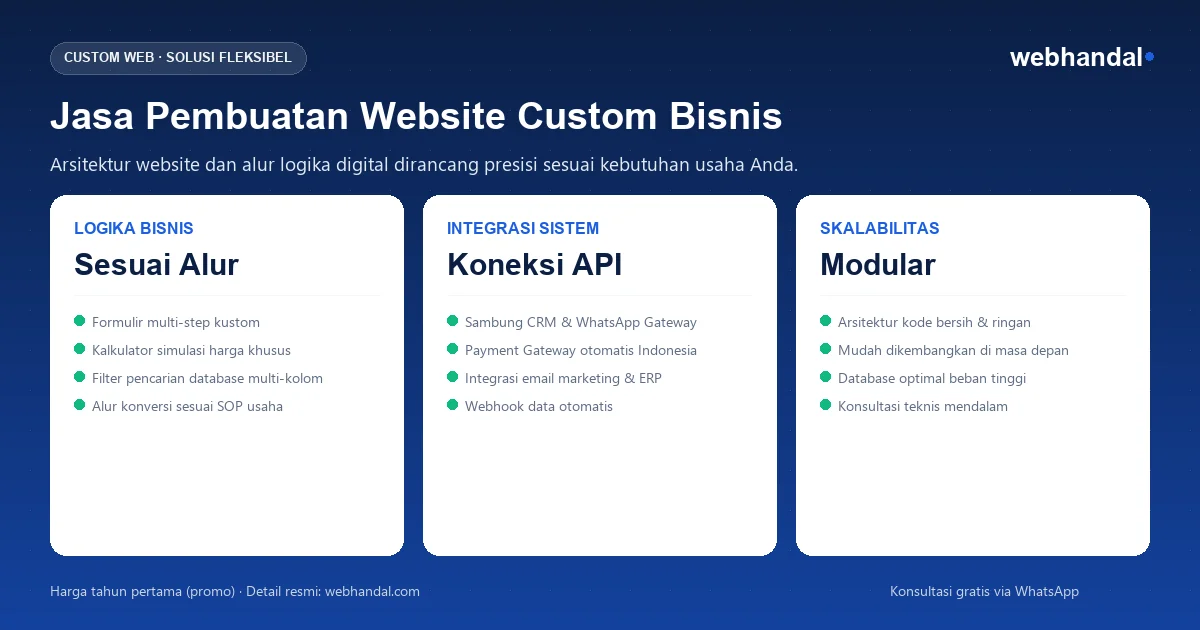This screenshot has height=630, width=1200.
Task: Click the subtitle starting with Arsitektur website
Action: 424,165
